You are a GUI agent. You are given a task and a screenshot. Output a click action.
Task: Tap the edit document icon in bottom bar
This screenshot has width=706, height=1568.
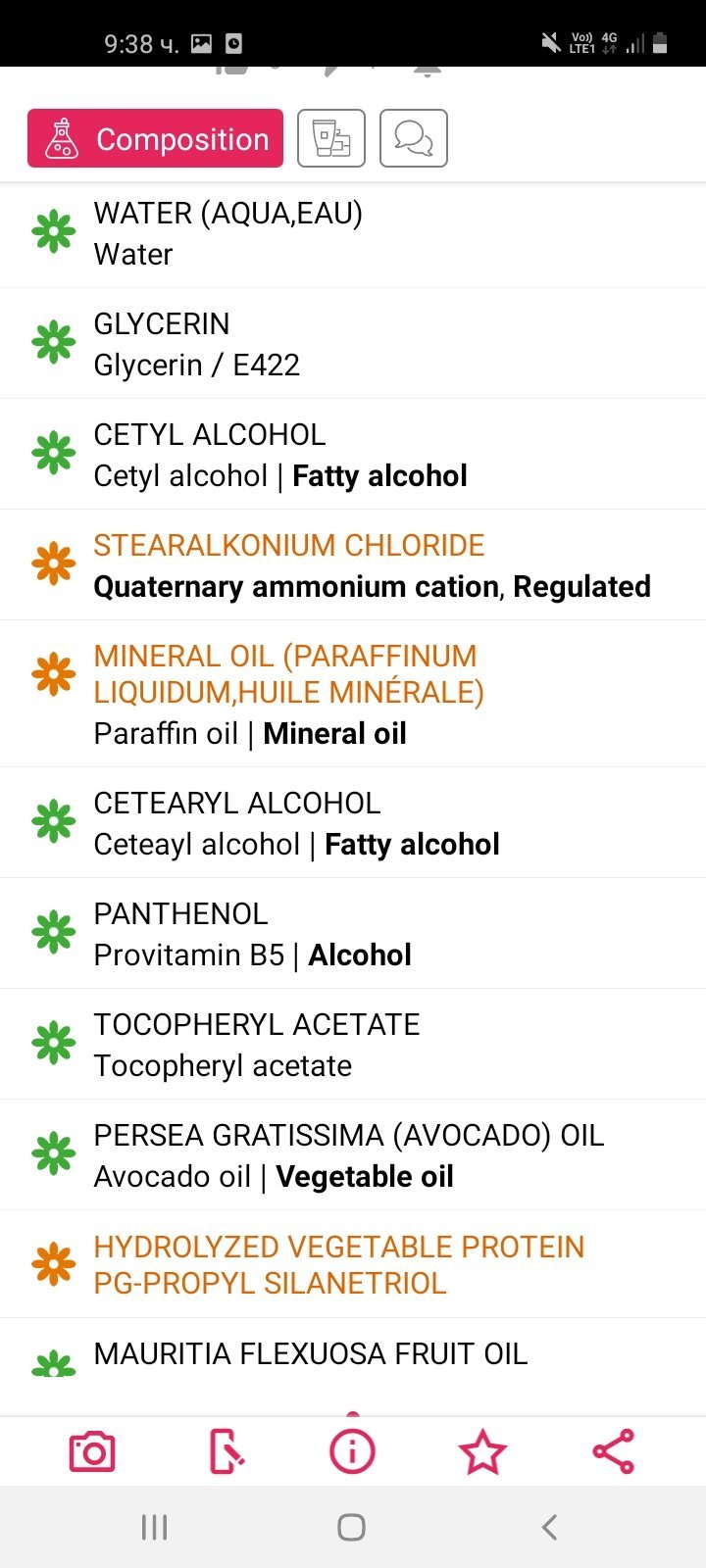click(227, 1451)
